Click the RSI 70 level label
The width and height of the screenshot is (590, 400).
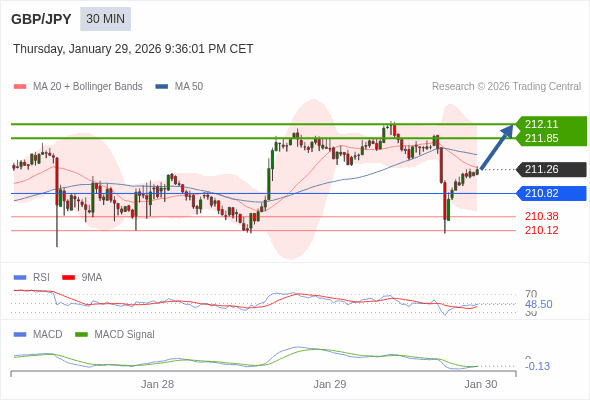(531, 294)
